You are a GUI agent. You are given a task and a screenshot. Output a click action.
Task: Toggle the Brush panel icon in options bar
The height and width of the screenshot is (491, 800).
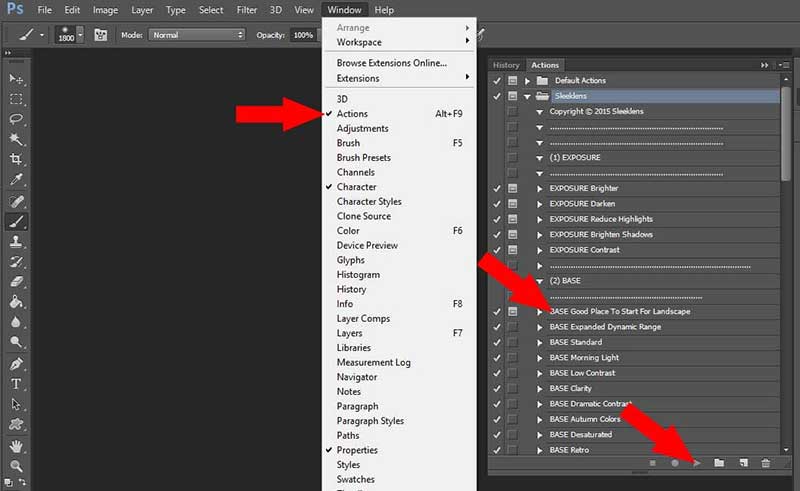101,35
